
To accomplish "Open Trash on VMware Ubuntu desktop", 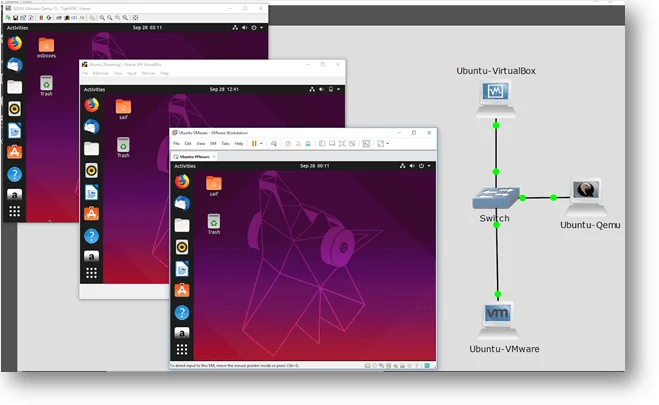I will click(214, 224).
